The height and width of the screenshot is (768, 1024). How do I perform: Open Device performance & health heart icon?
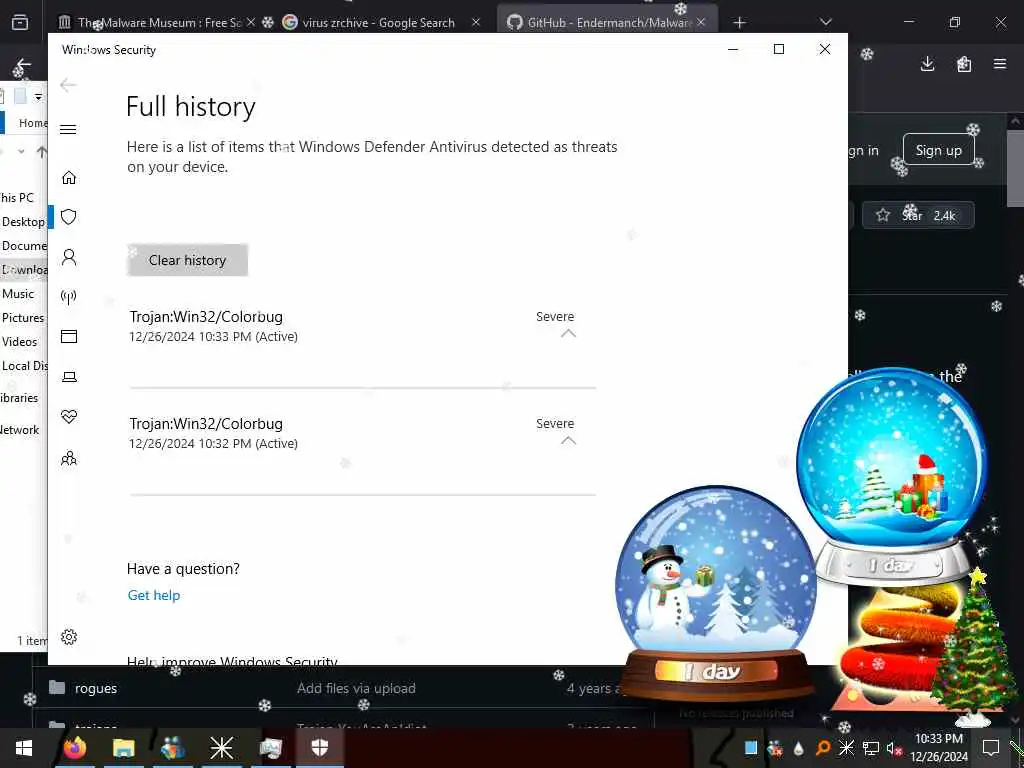pyautogui.click(x=69, y=417)
